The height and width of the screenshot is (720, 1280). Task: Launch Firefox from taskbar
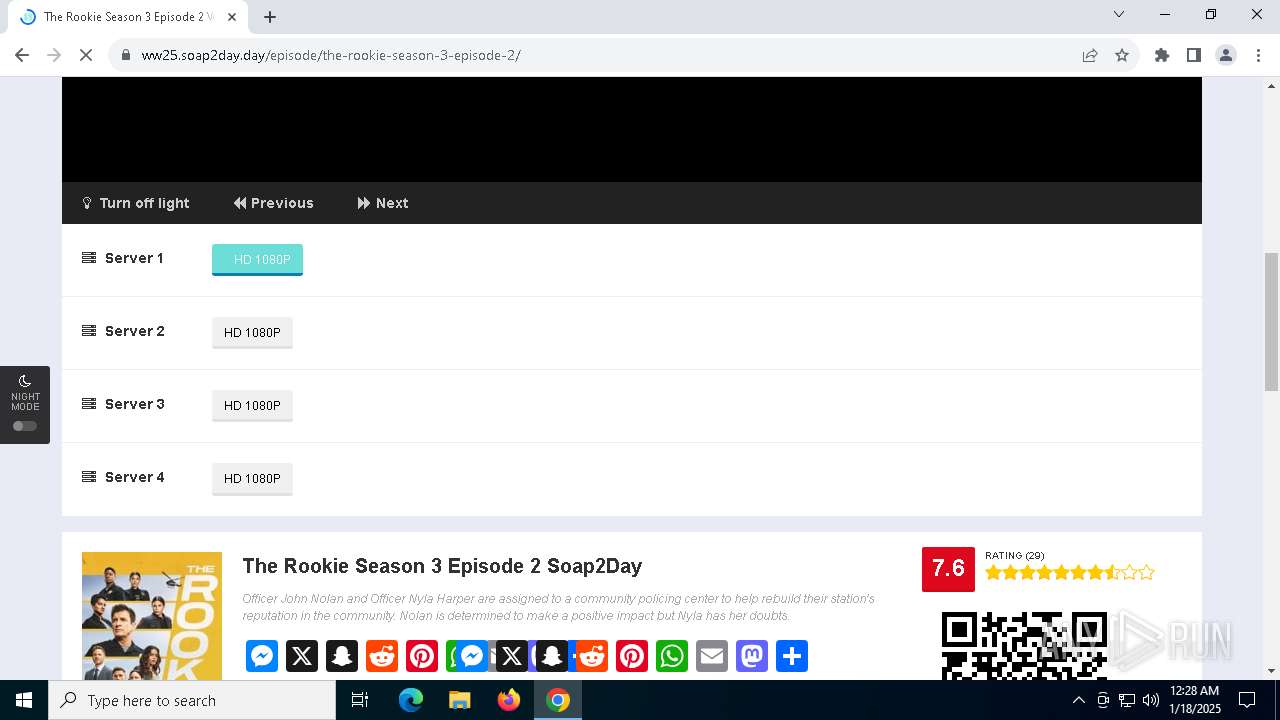coord(509,700)
